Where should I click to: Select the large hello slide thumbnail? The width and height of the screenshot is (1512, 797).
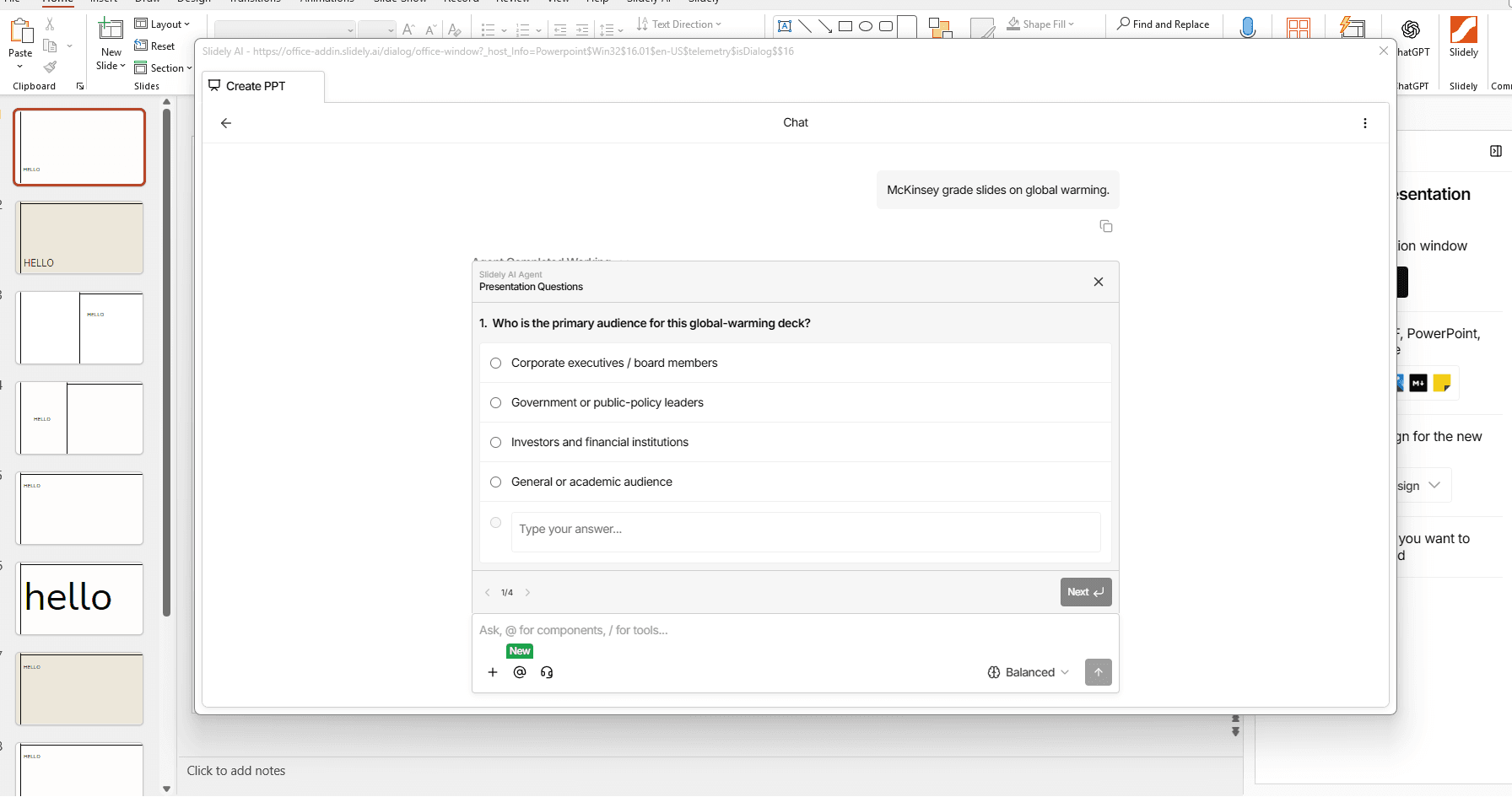point(80,598)
